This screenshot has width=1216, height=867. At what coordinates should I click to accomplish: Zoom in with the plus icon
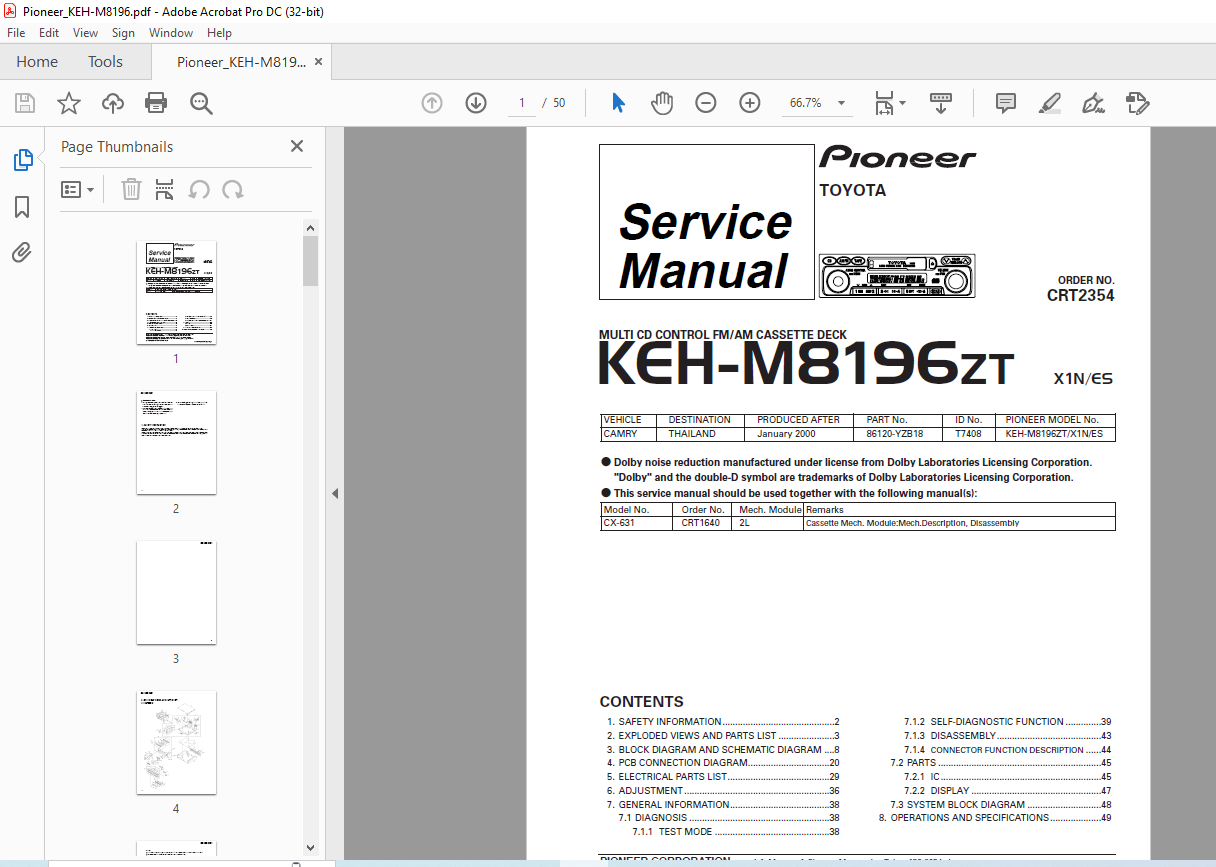pyautogui.click(x=750, y=103)
